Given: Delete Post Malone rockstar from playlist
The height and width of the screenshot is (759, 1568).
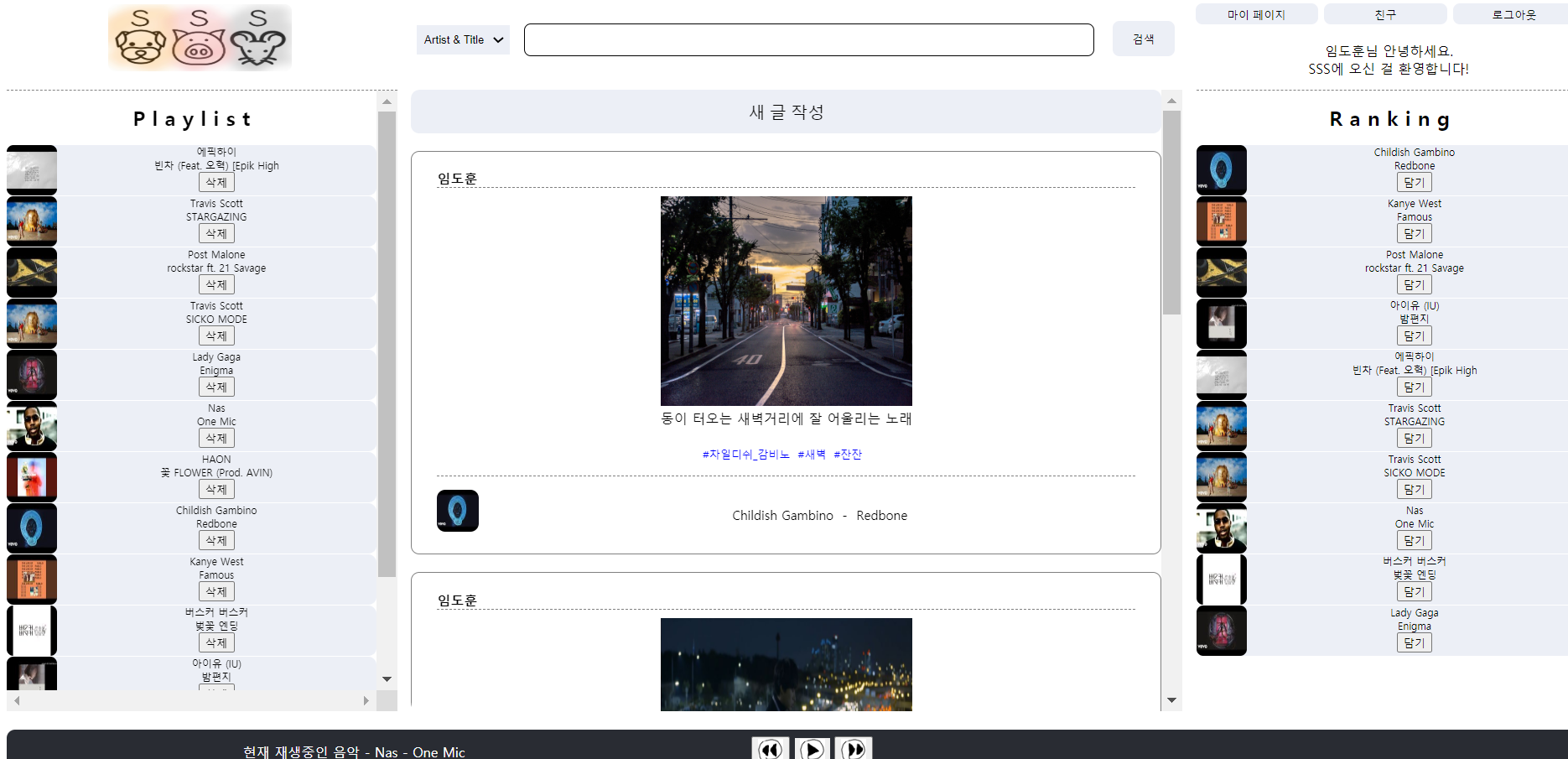Looking at the screenshot, I should 216,284.
